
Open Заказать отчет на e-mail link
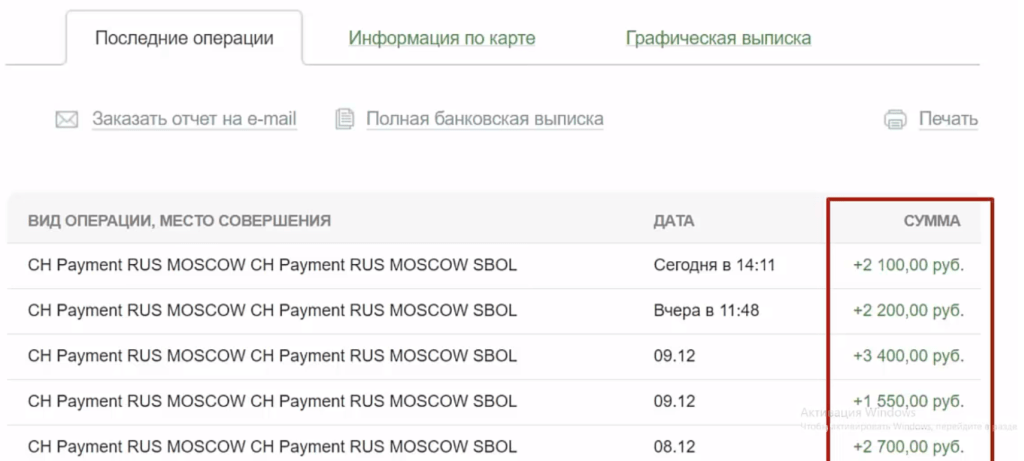[x=195, y=119]
